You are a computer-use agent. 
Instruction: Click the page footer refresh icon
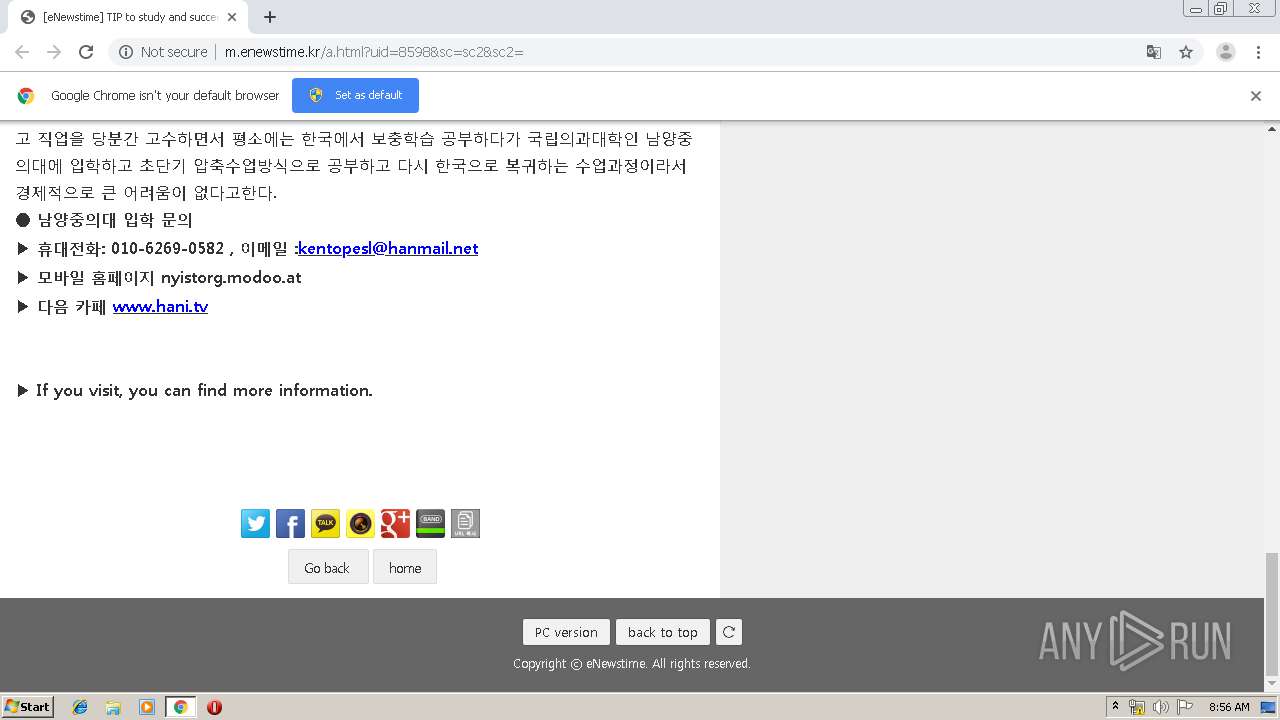click(x=729, y=632)
